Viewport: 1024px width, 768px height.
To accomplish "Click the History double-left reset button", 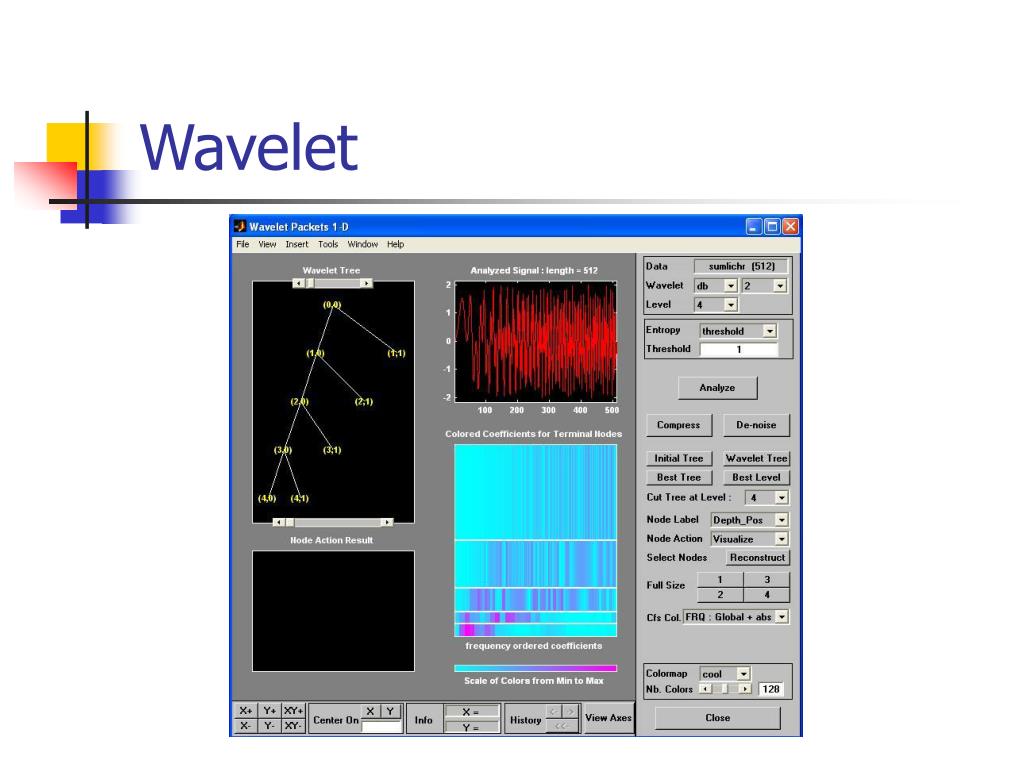I will tap(562, 726).
